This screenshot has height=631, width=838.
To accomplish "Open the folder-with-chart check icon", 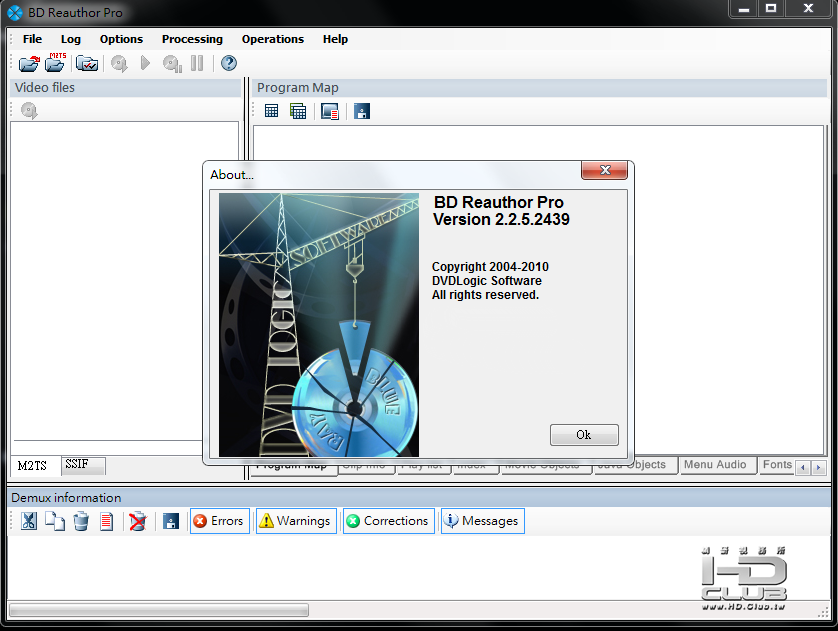I will (x=87, y=64).
